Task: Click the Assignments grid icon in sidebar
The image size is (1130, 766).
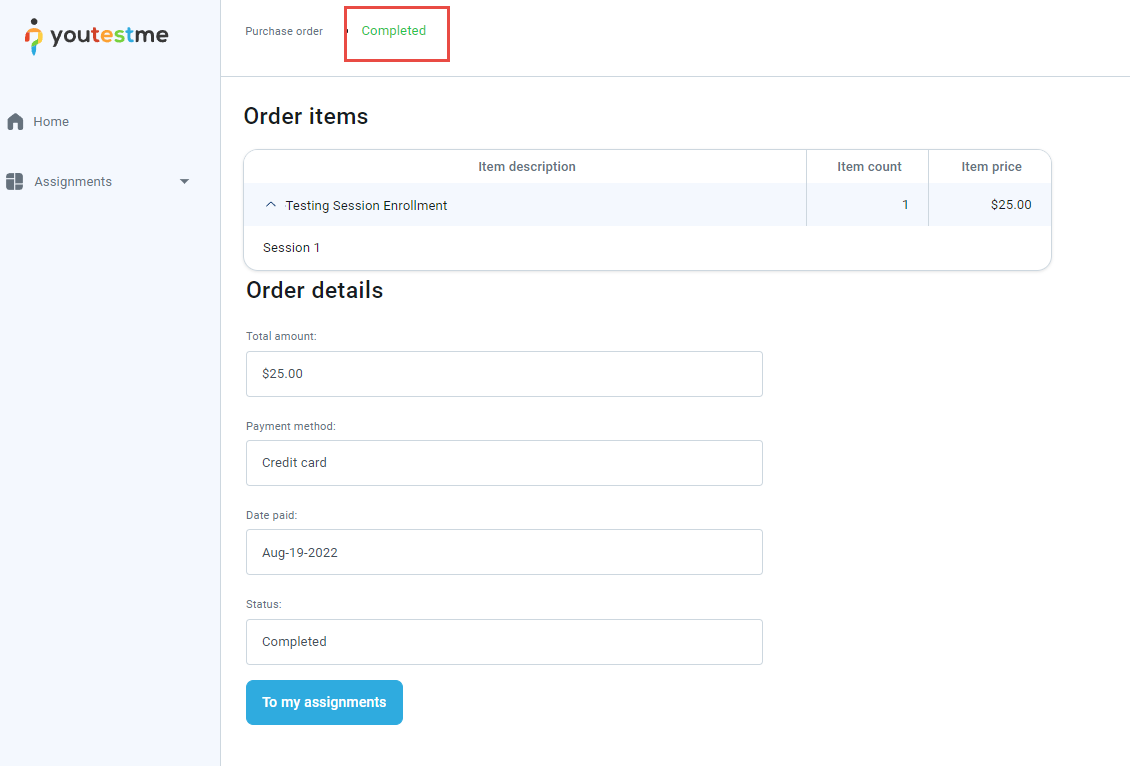Action: pos(15,182)
